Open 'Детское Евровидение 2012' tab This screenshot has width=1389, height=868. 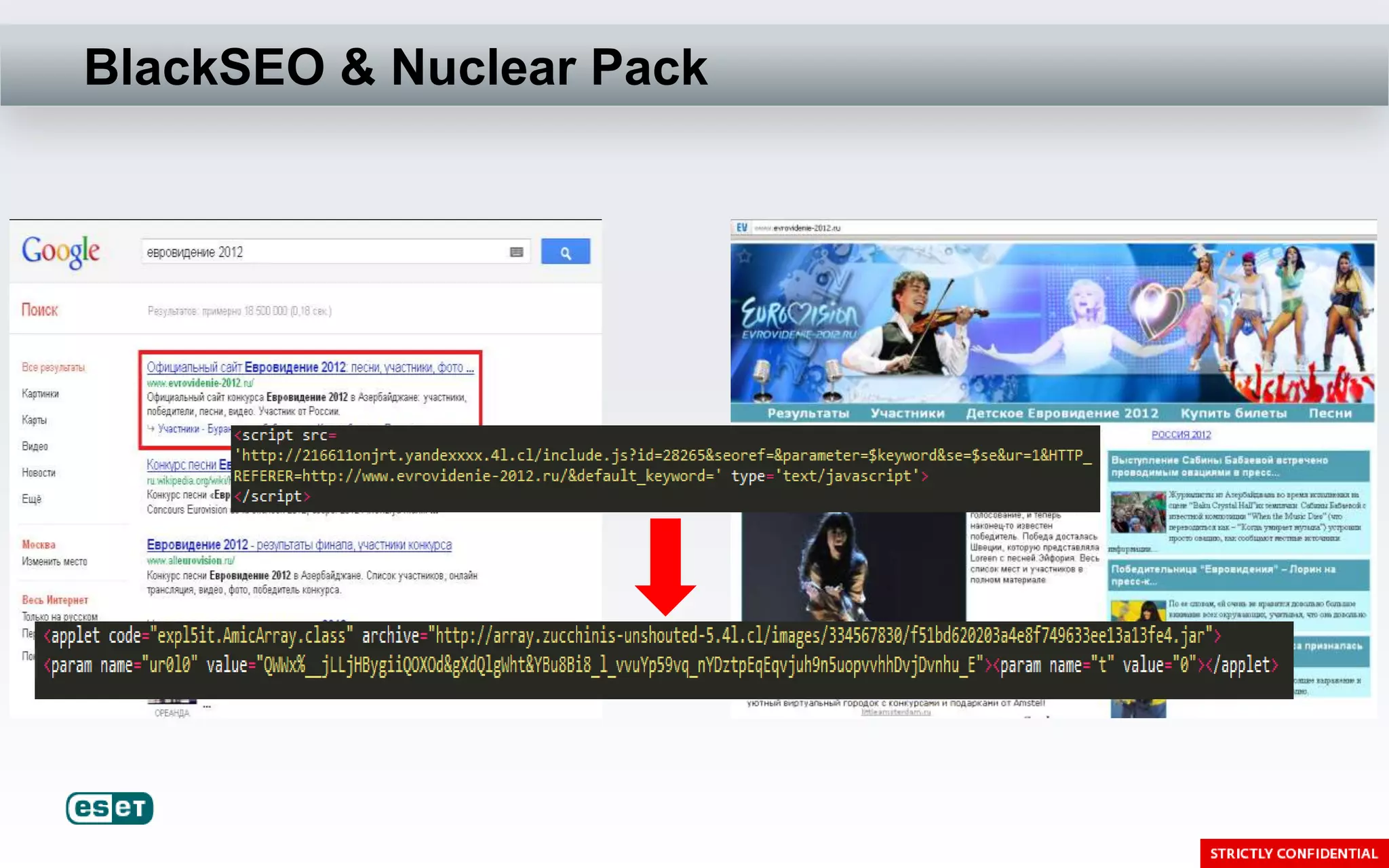pos(1062,413)
